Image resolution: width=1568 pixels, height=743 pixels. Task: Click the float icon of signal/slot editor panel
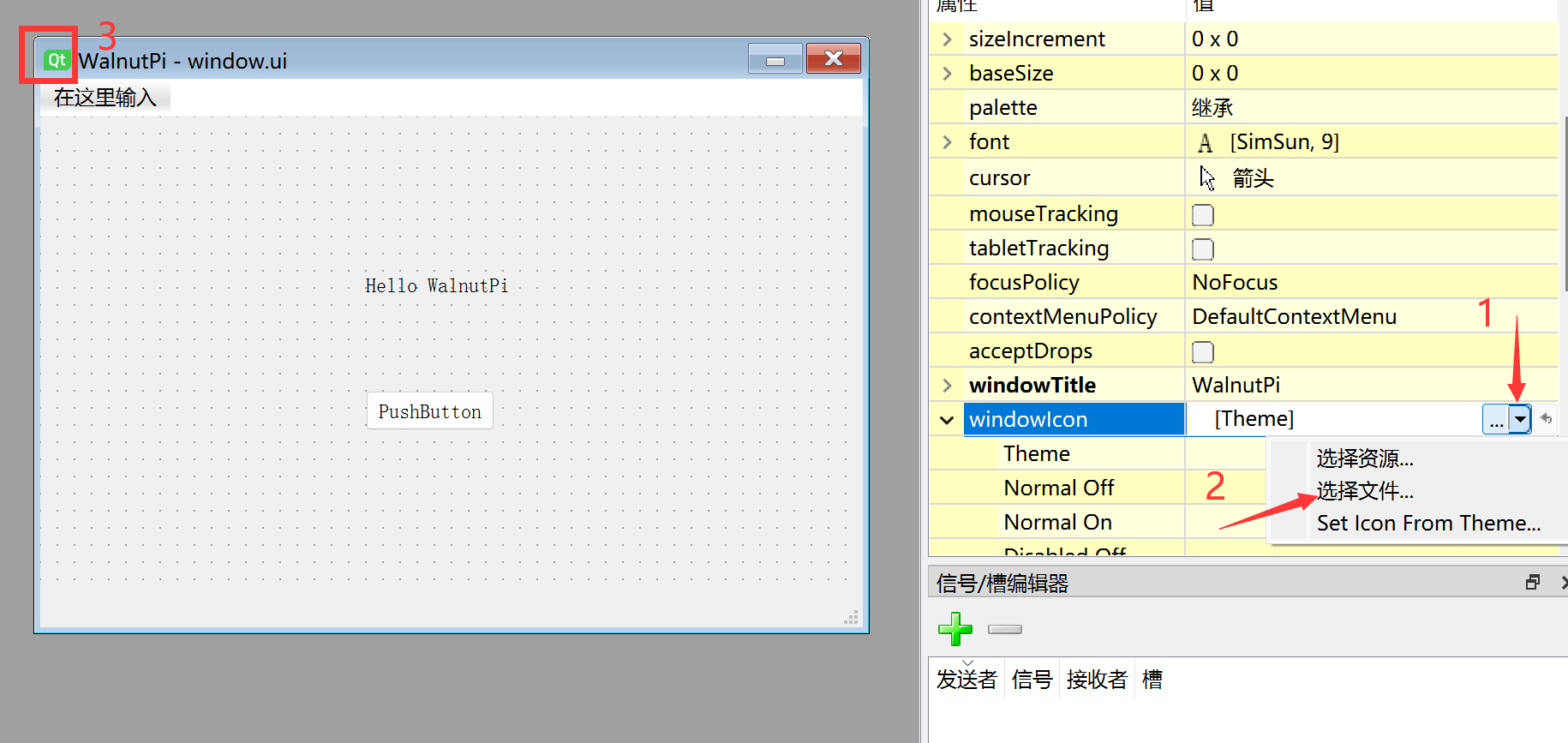[1533, 582]
